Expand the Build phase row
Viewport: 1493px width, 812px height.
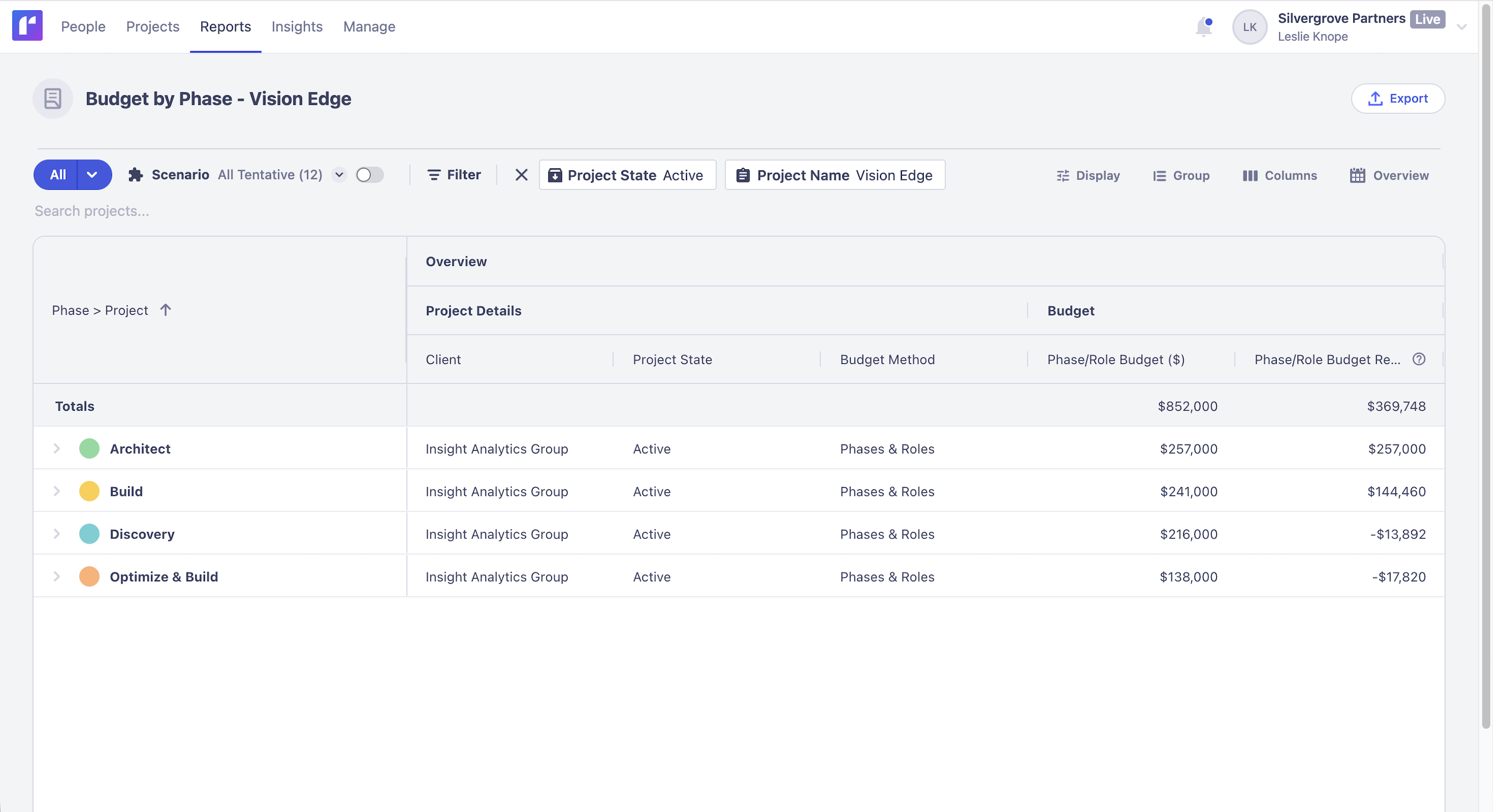click(57, 491)
